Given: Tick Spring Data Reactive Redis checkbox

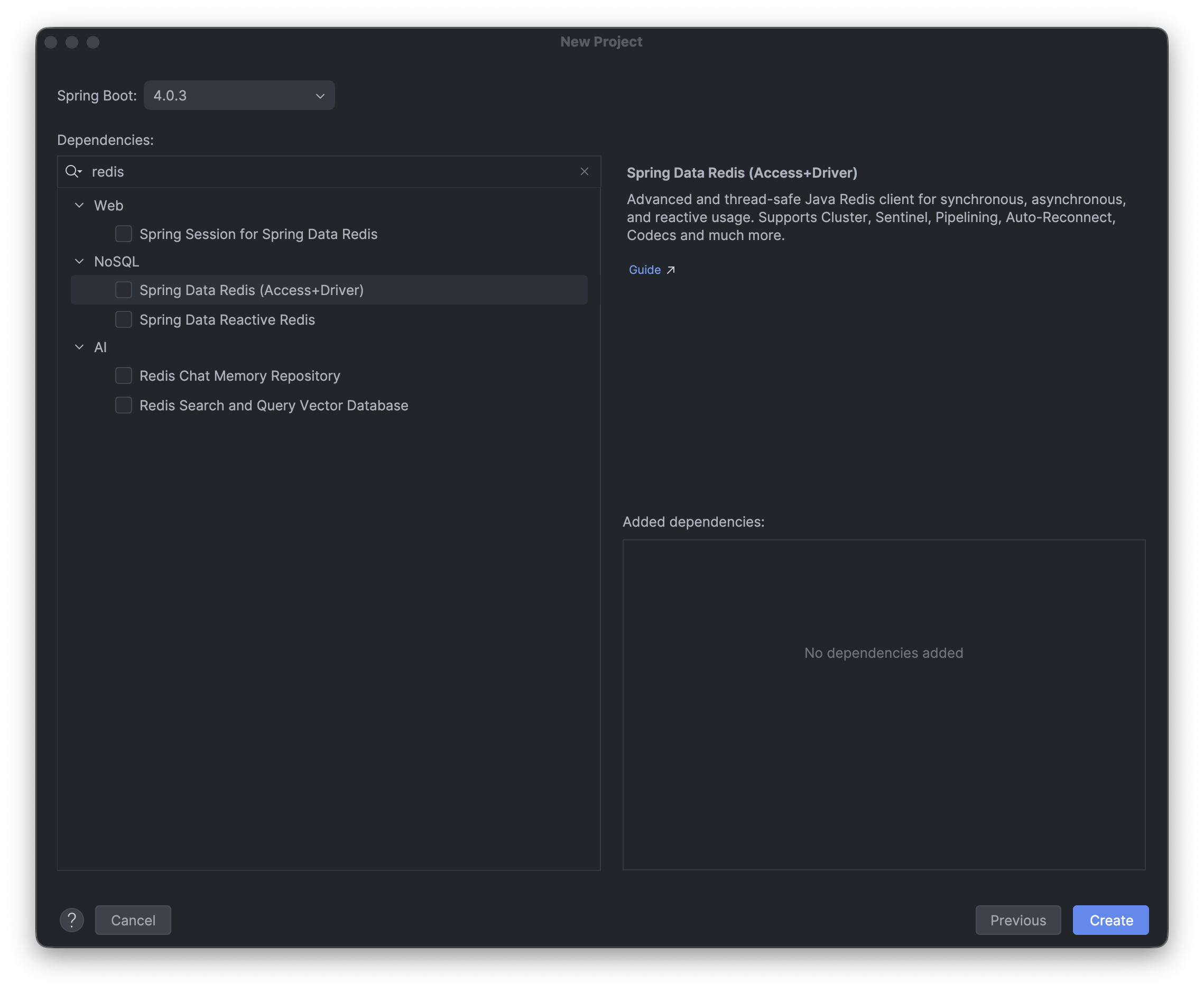Looking at the screenshot, I should click(x=123, y=320).
